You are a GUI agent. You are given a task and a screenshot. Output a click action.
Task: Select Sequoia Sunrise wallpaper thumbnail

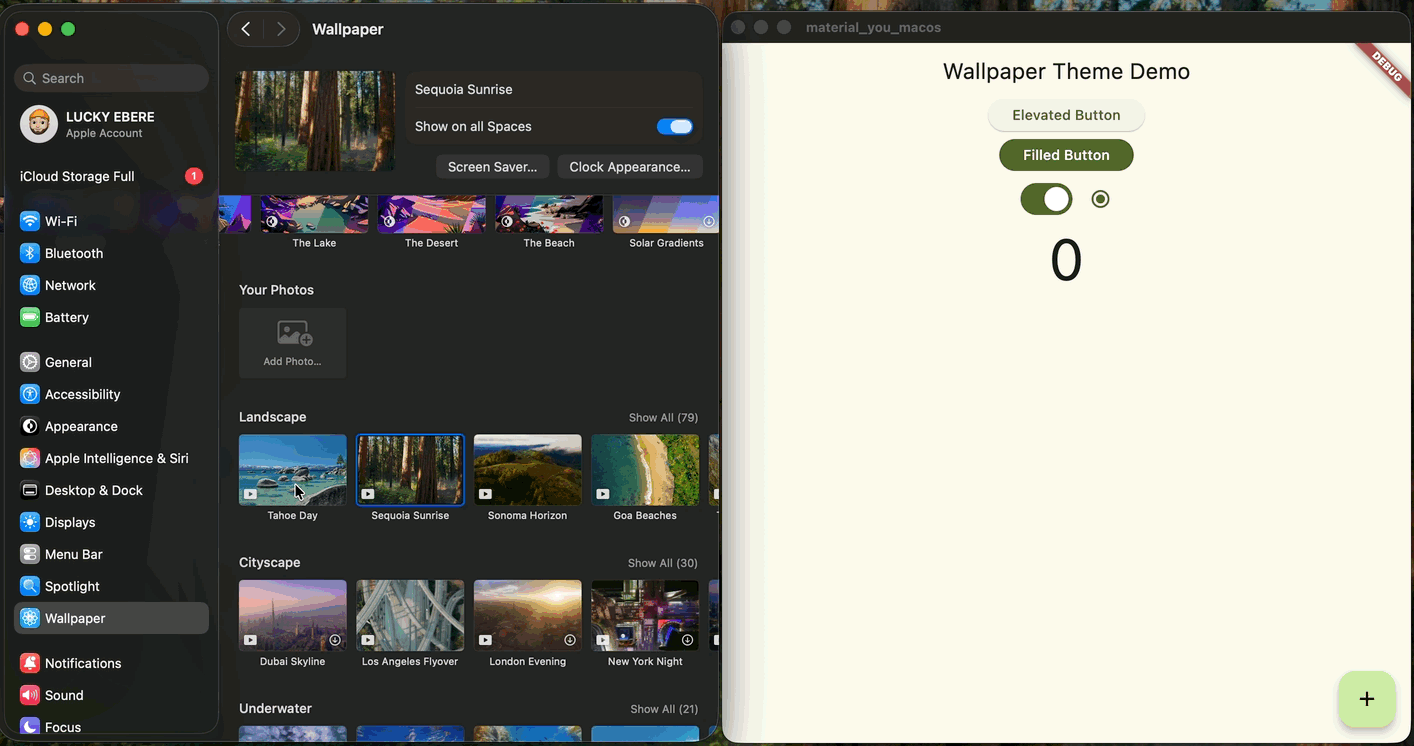(x=410, y=470)
